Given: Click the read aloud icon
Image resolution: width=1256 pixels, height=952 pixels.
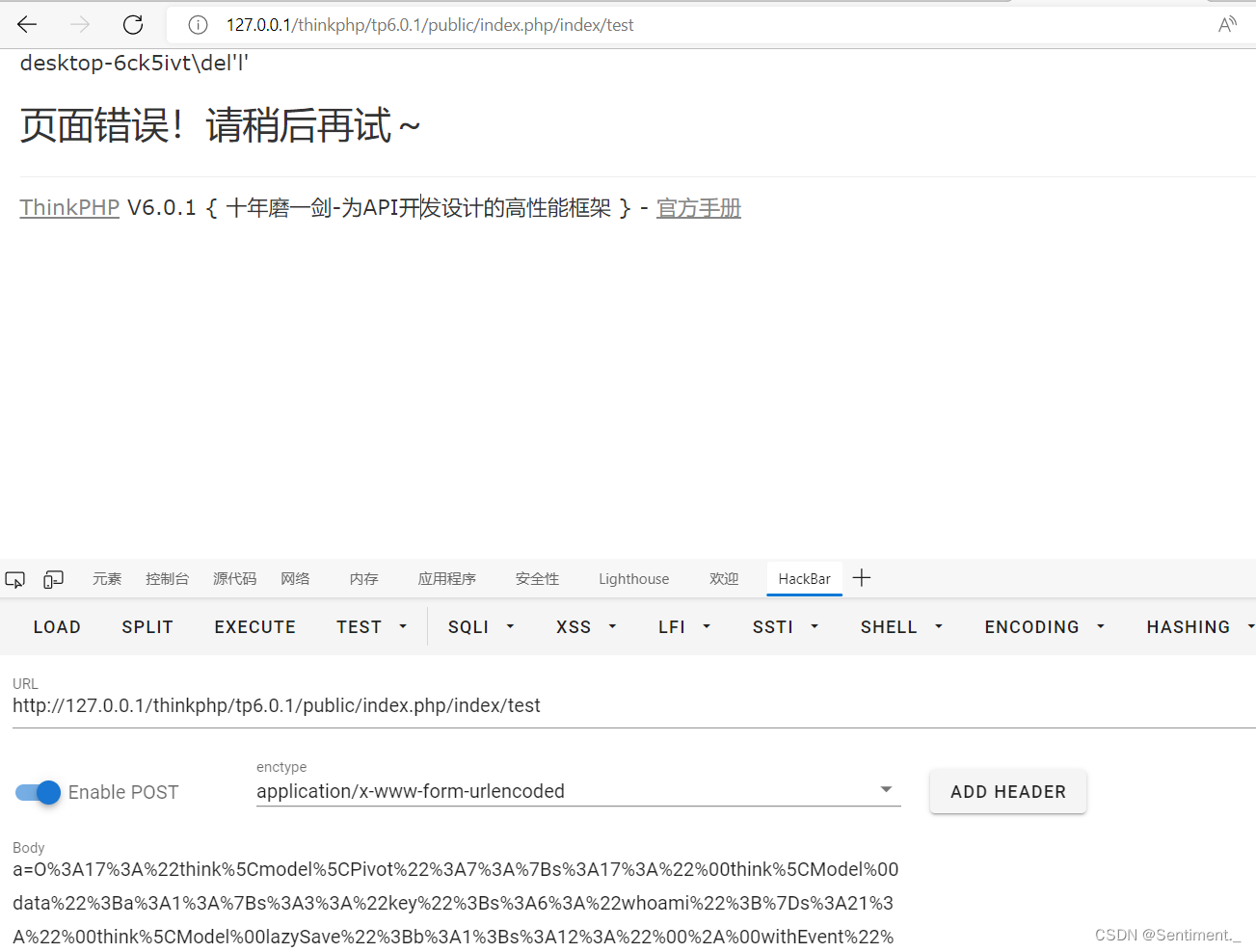Looking at the screenshot, I should tap(1227, 25).
